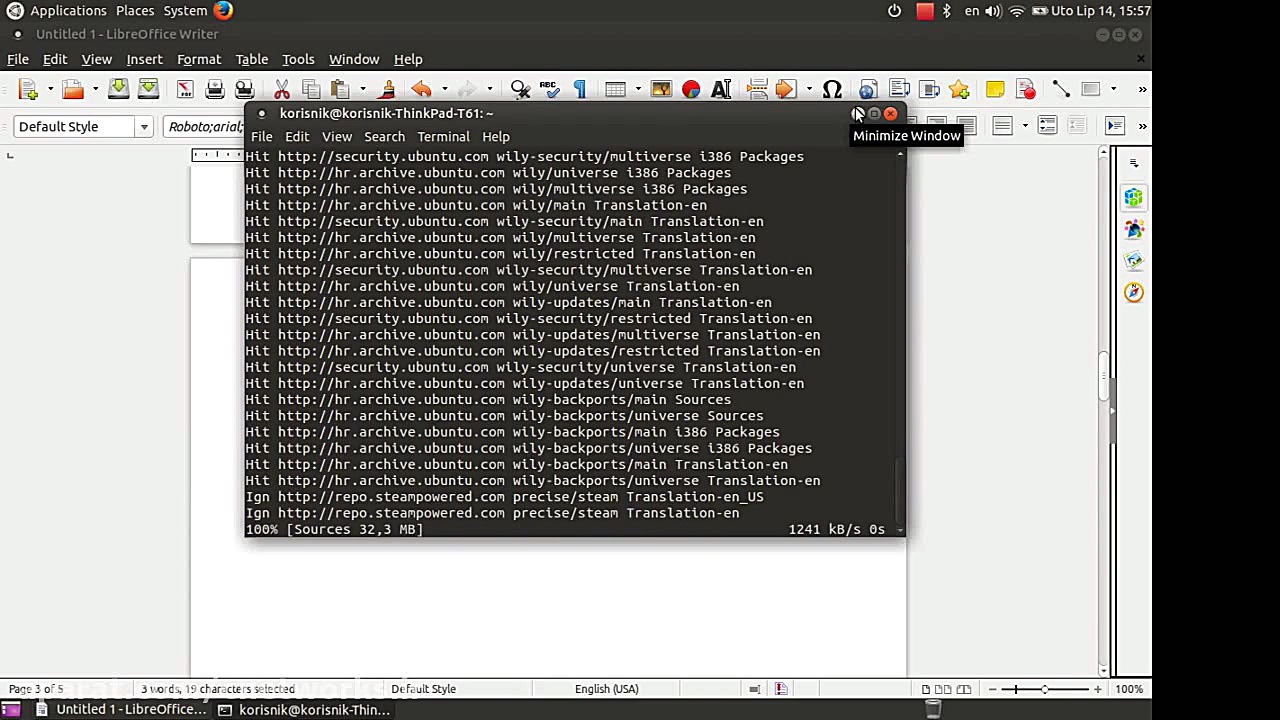Open the sidebar Navigator compass icon

[x=1133, y=292]
